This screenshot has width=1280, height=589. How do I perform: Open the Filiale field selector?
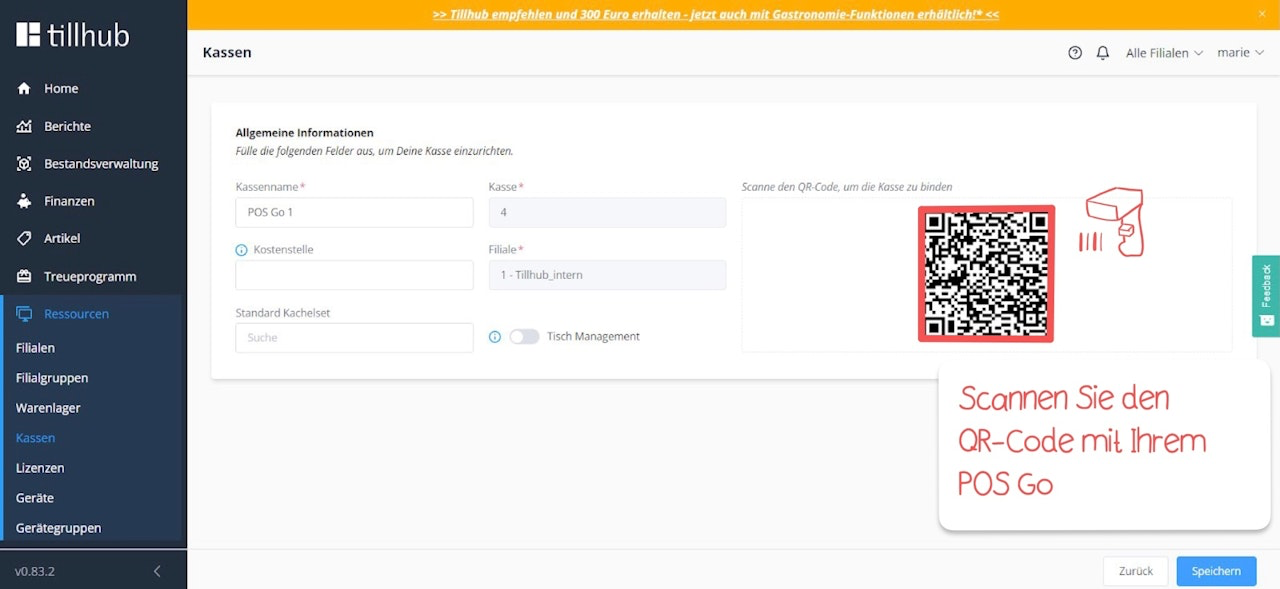607,275
